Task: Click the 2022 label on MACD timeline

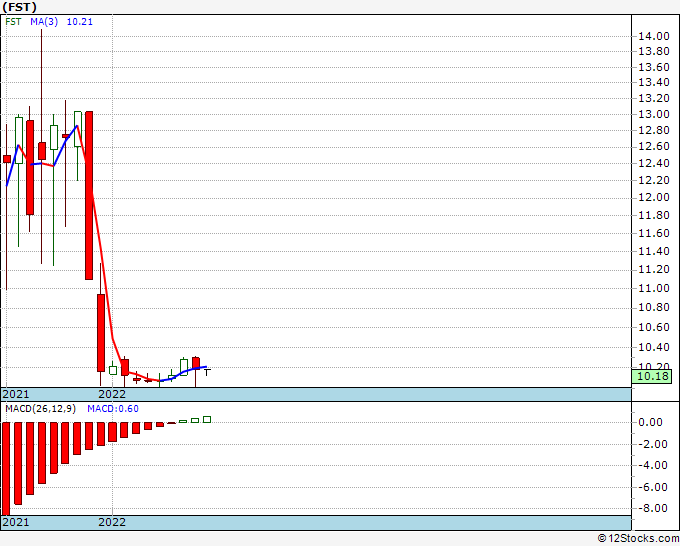Action: coord(112,522)
